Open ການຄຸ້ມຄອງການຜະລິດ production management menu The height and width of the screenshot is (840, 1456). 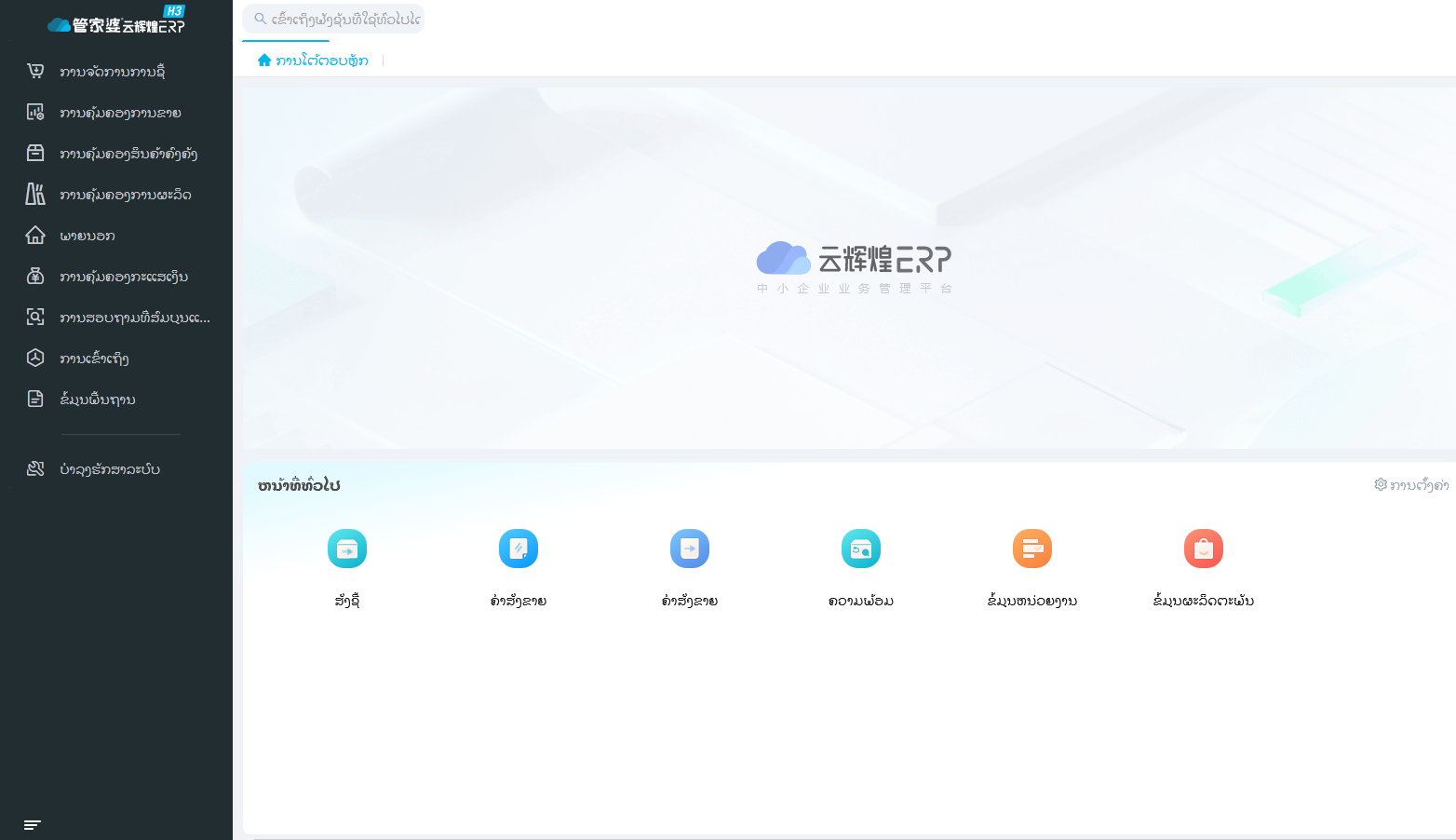(125, 195)
